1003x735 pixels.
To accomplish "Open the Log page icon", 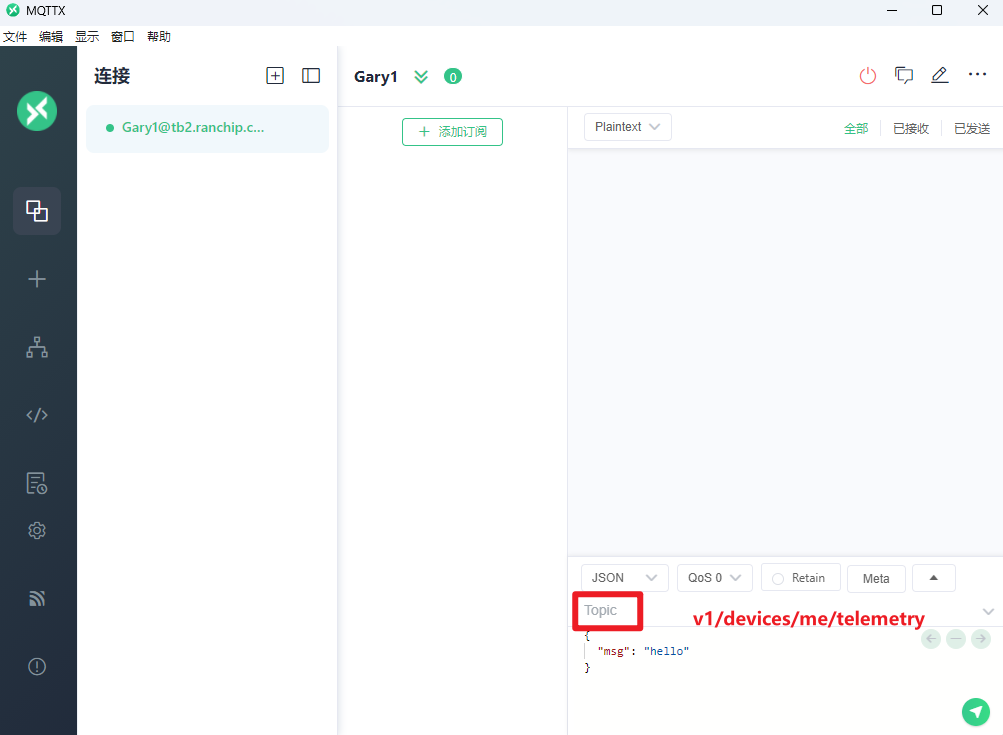I will 37,484.
